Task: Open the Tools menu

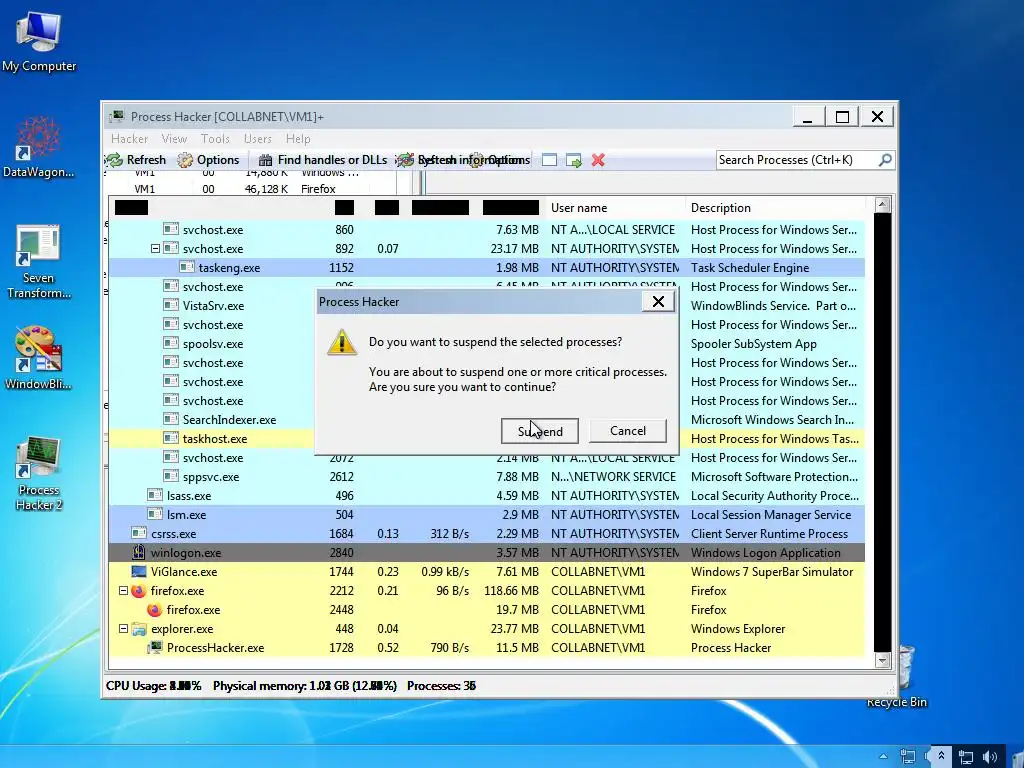Action: [x=215, y=138]
